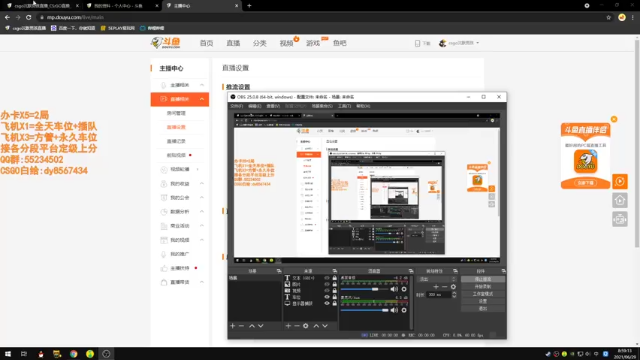Open the 查看(V) menu in OBS

[x=273, y=106]
